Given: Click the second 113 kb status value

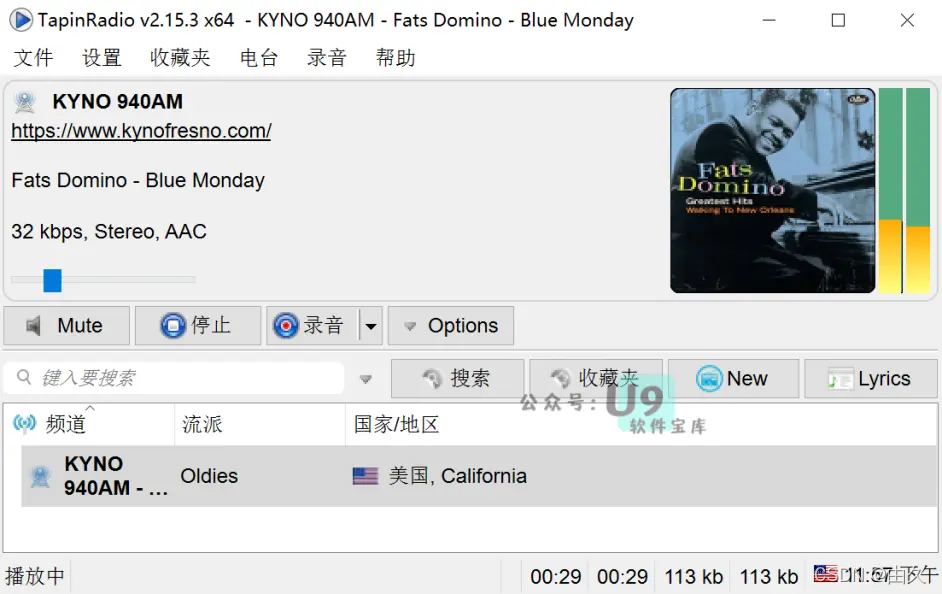Looking at the screenshot, I should click(768, 577).
